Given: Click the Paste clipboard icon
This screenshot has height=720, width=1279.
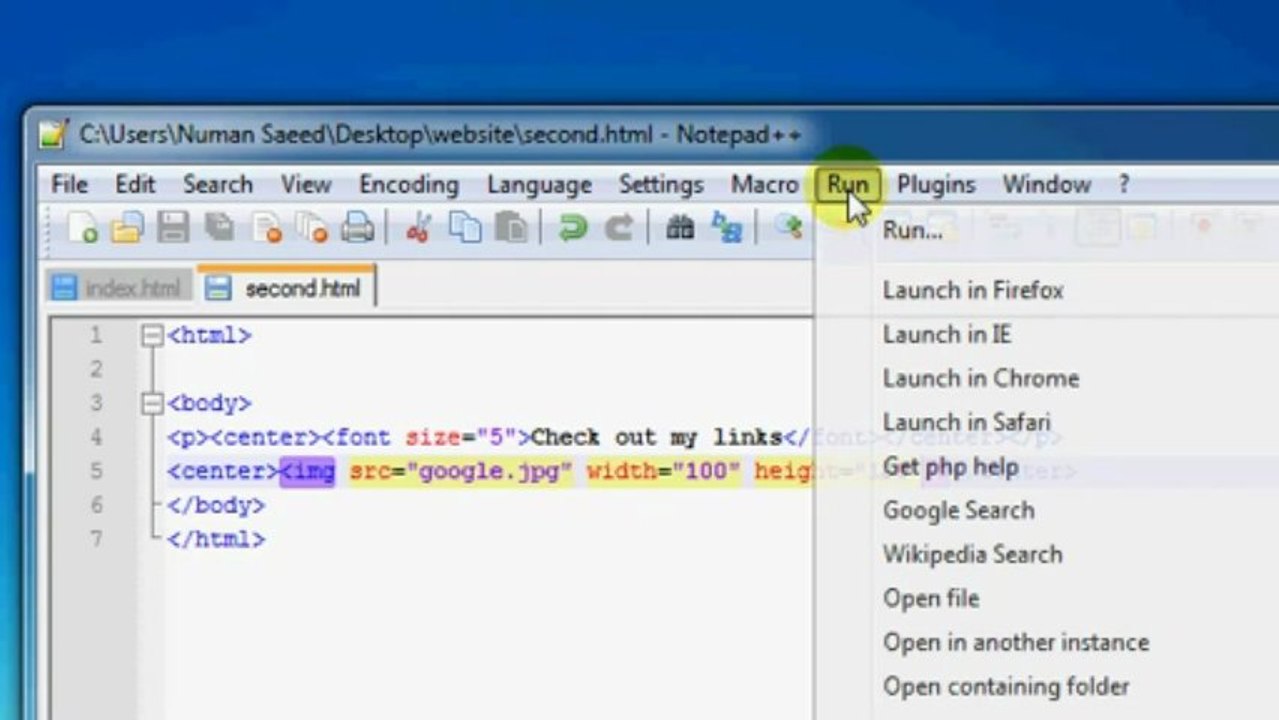Looking at the screenshot, I should click(511, 228).
